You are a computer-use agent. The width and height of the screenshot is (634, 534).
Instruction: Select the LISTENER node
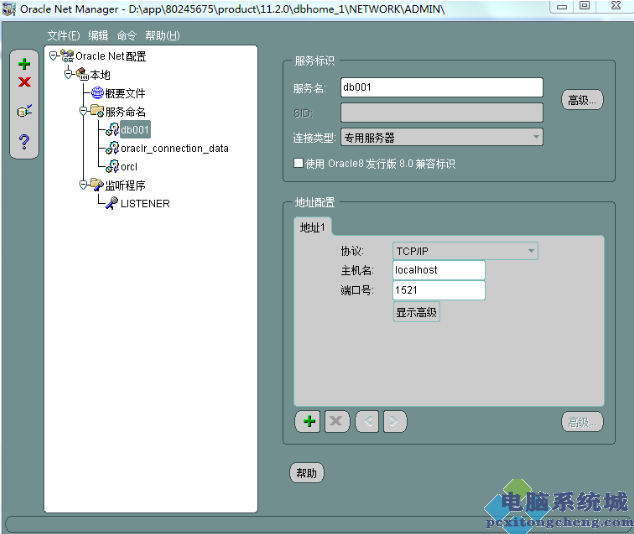pos(145,203)
